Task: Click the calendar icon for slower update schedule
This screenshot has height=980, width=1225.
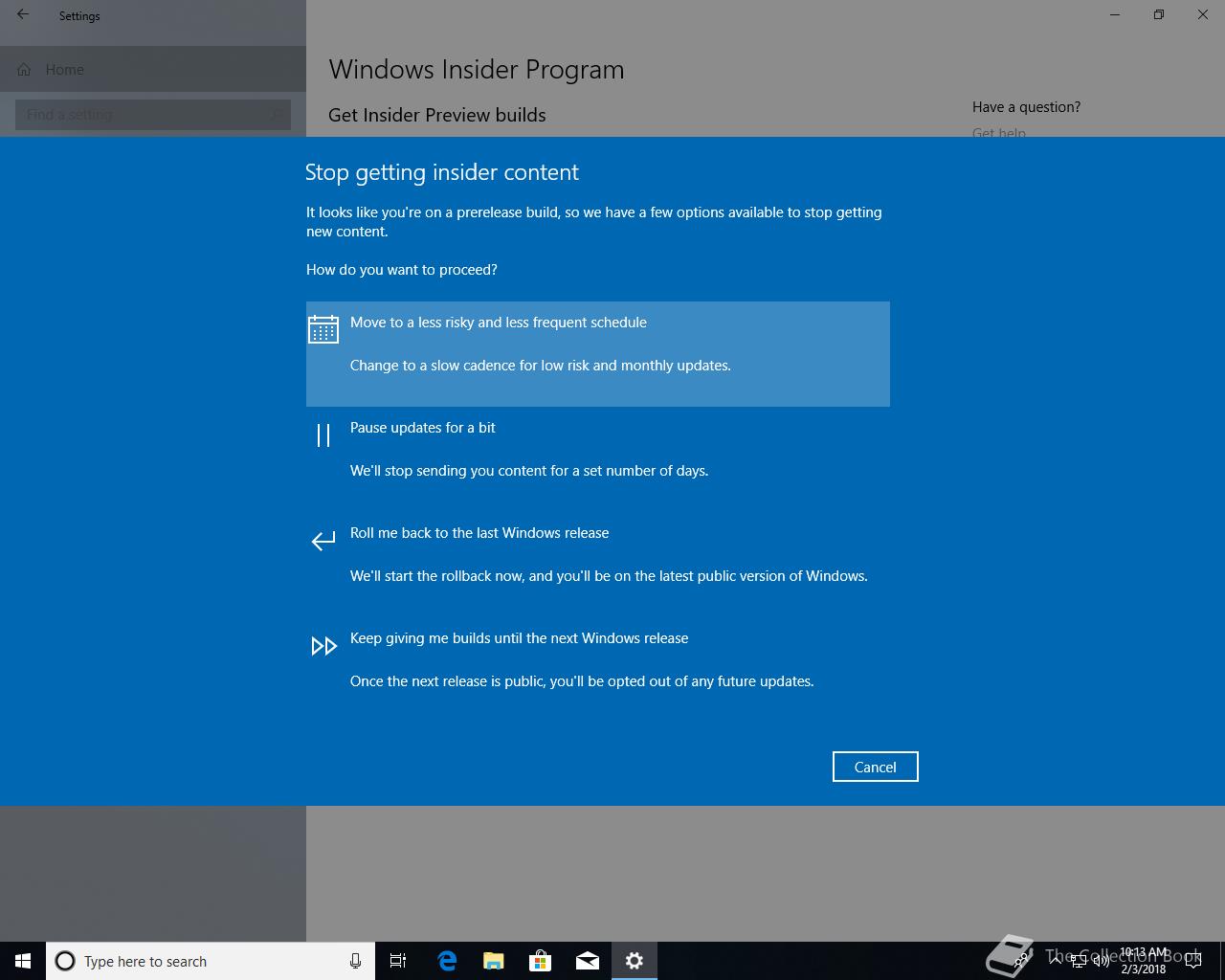Action: (323, 329)
